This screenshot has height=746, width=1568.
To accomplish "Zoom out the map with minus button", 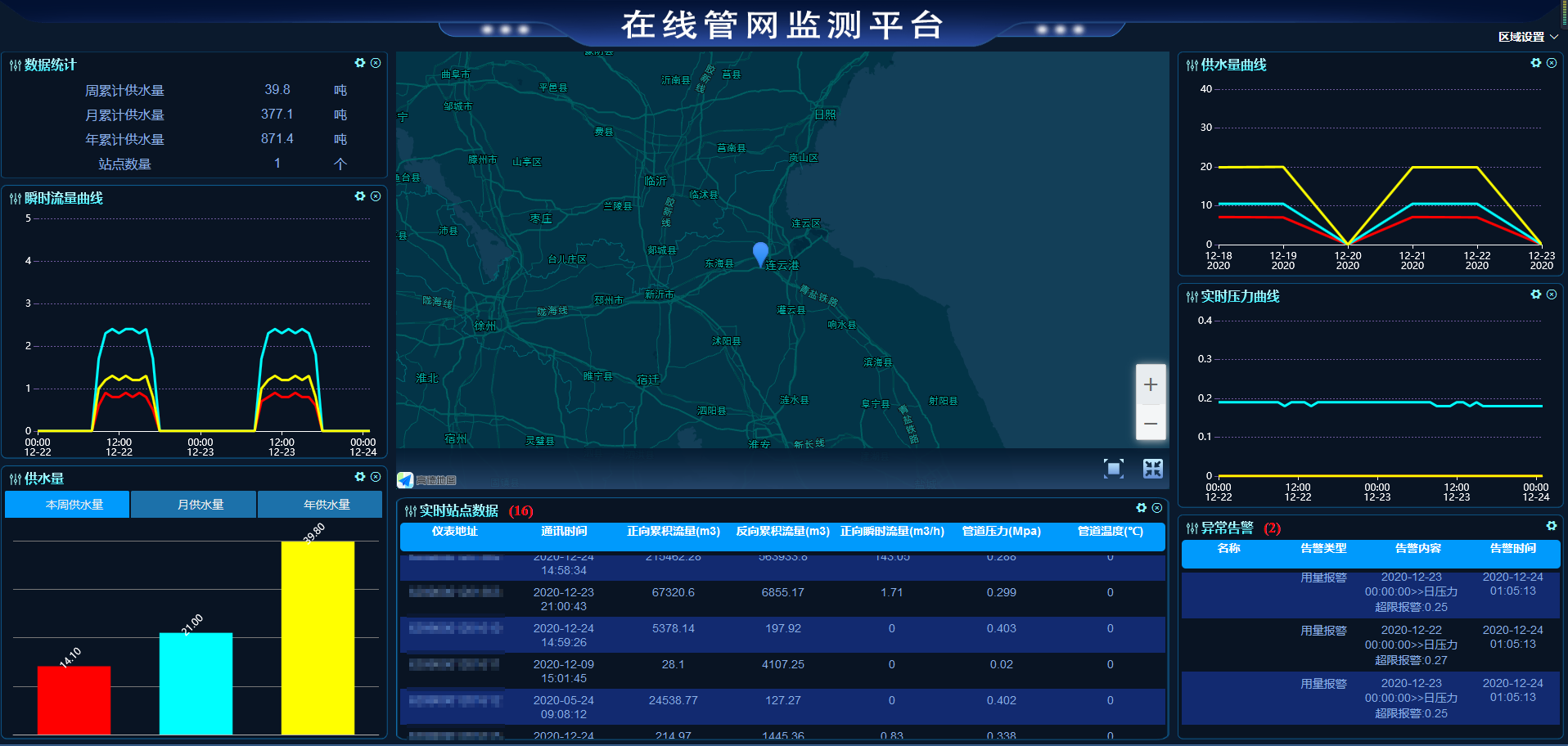I will 1150,423.
